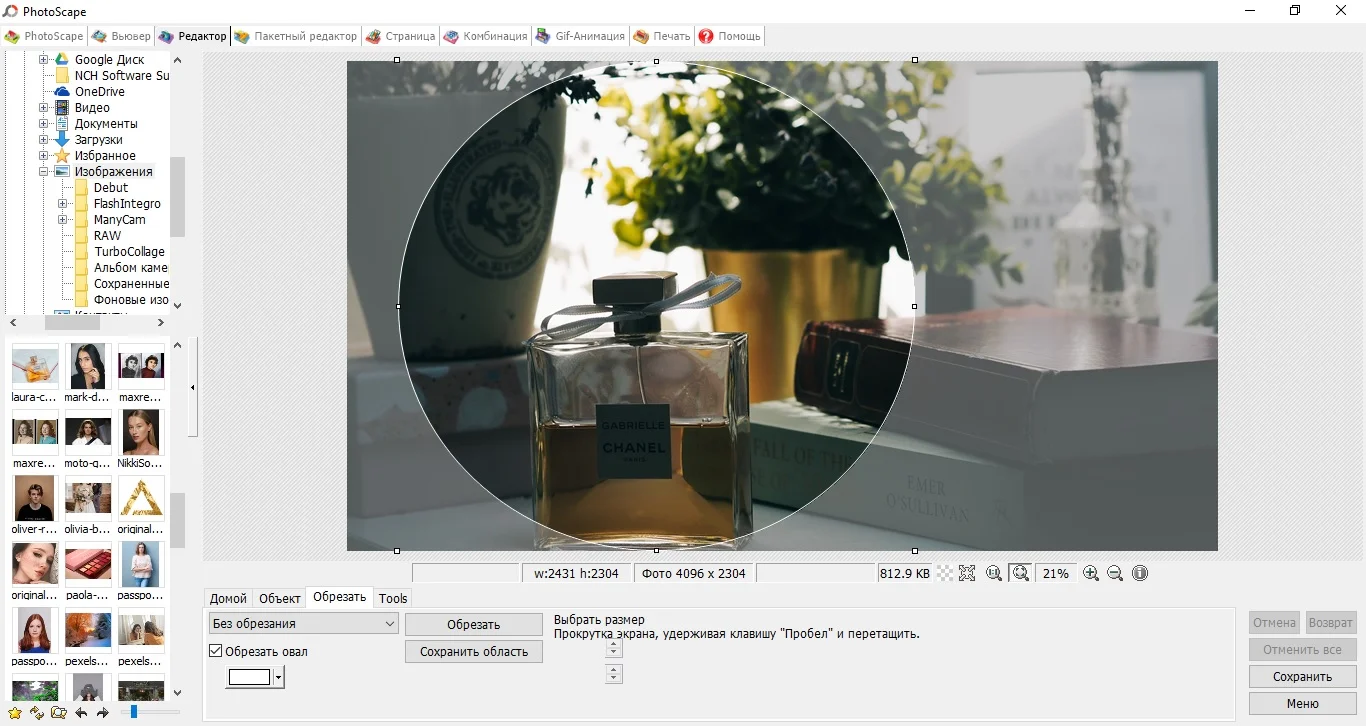Image resolution: width=1366 pixels, height=726 pixels.
Task: Click the thumbnail list scrollbar down arrow
Action: 177,692
